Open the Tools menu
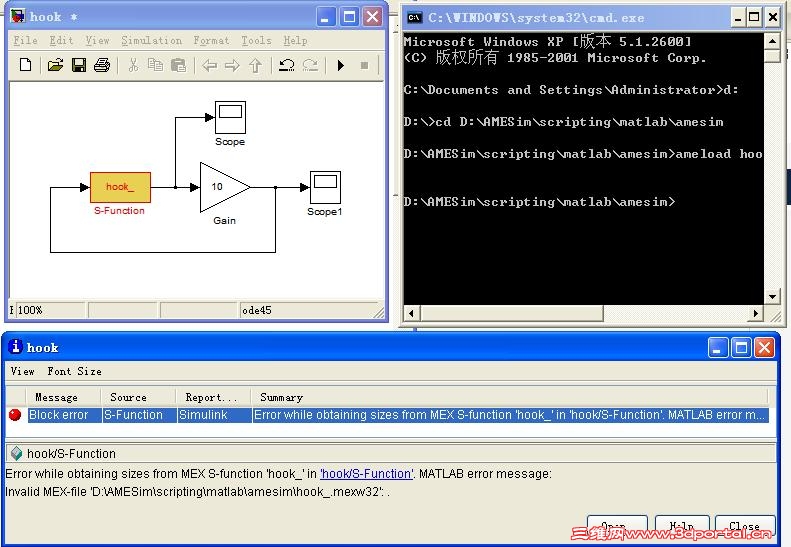 coord(256,40)
